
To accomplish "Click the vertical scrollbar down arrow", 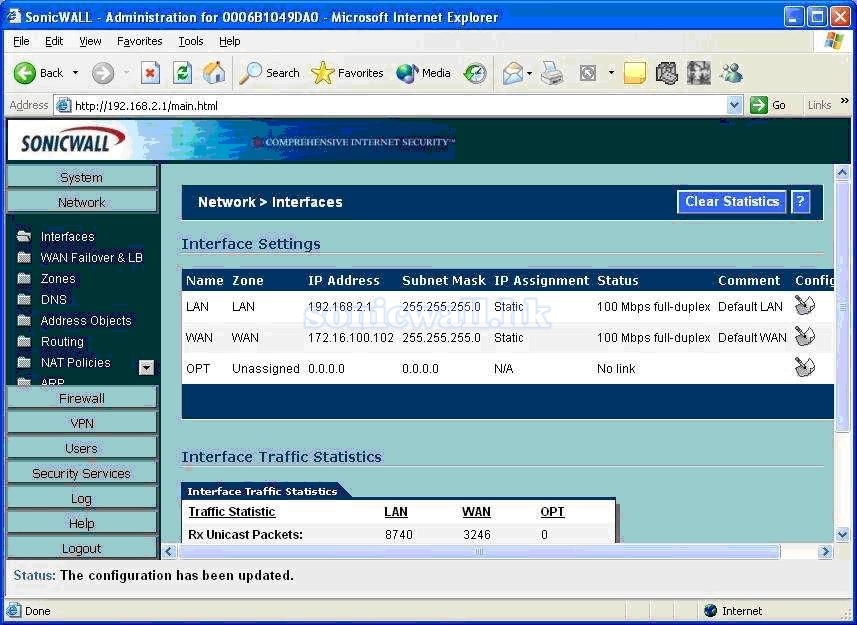I will [842, 534].
